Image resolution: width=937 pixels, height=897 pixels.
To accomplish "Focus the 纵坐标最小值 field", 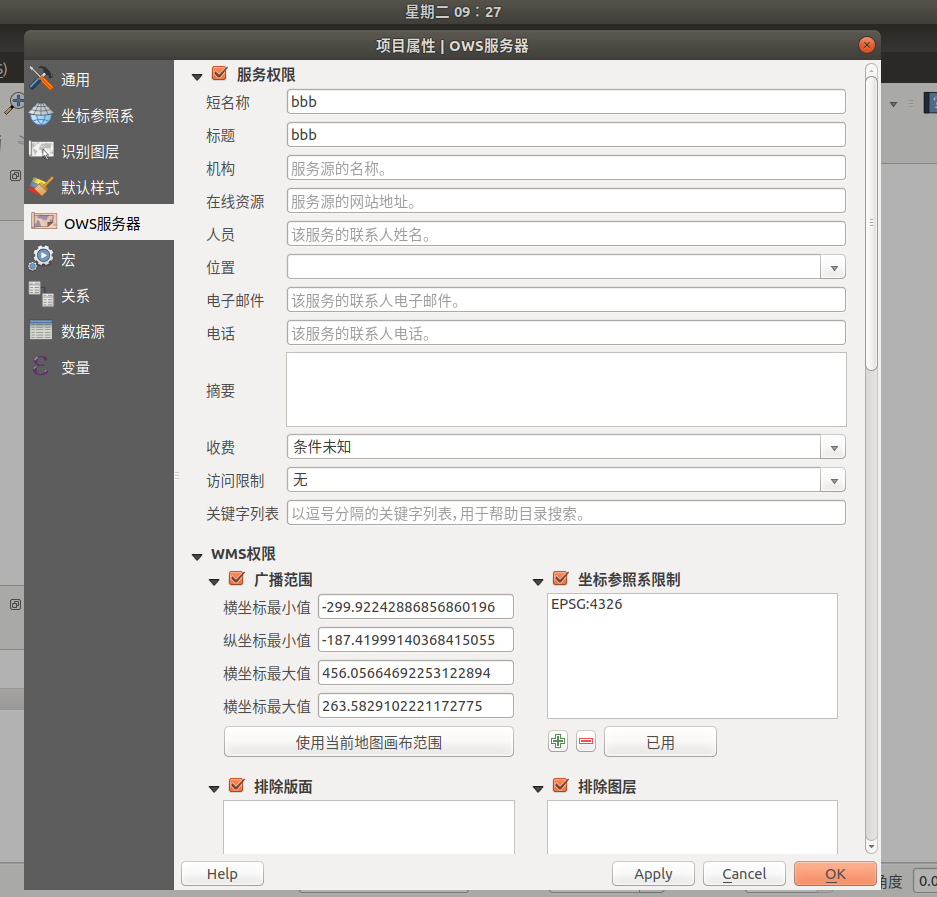I will 416,639.
